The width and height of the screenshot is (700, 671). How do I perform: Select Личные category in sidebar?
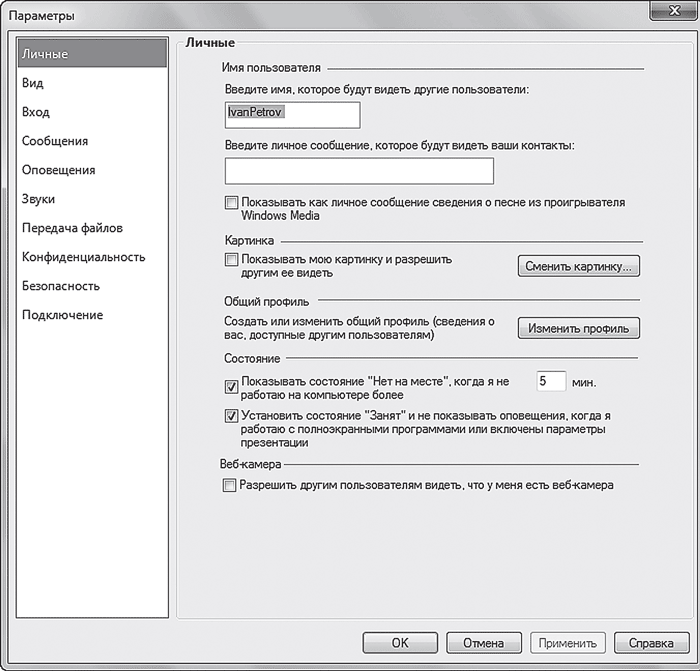45,54
